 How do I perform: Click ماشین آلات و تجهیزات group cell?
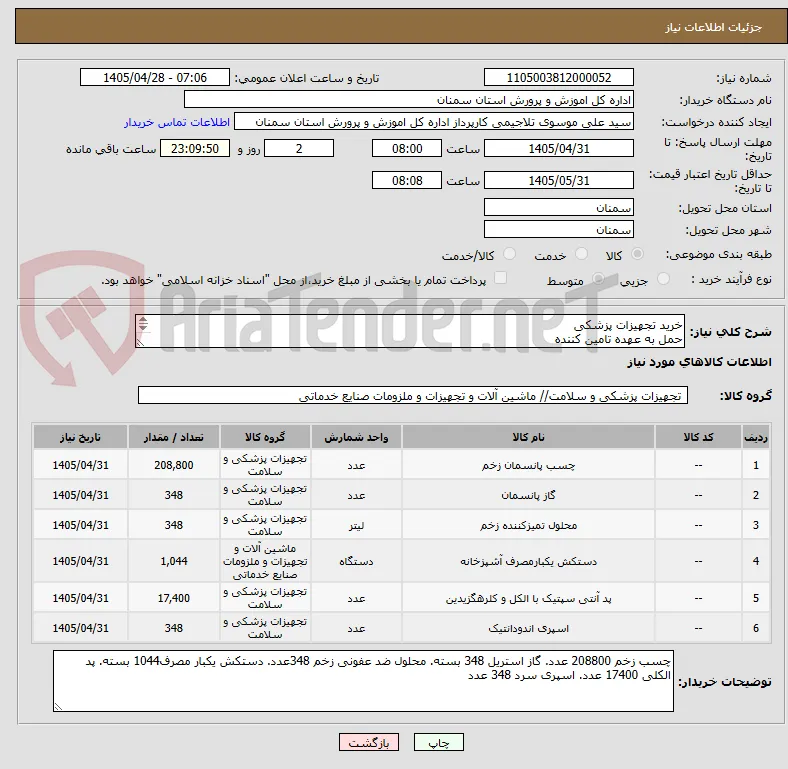click(x=265, y=561)
